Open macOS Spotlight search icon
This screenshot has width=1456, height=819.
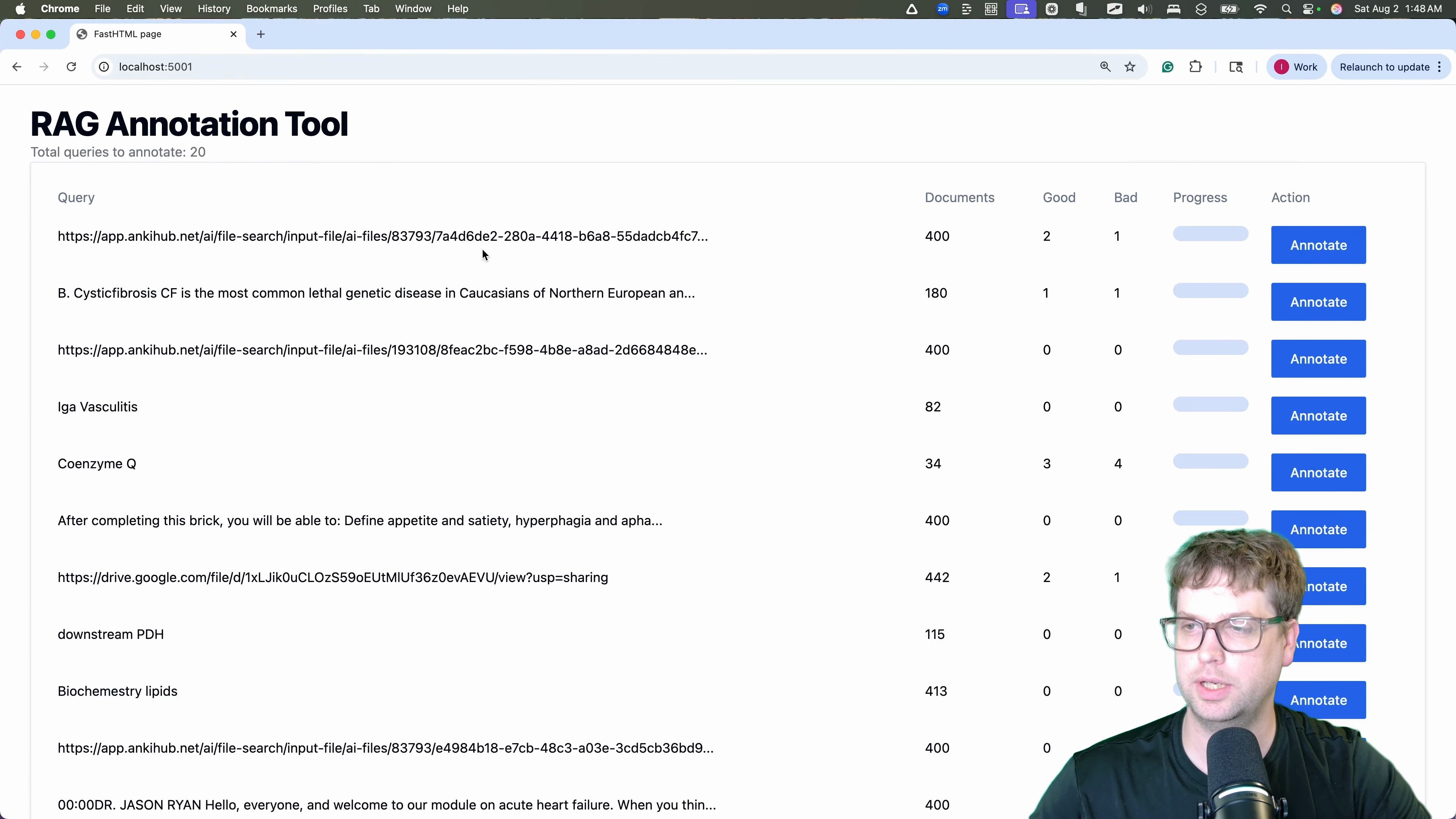(x=1287, y=9)
